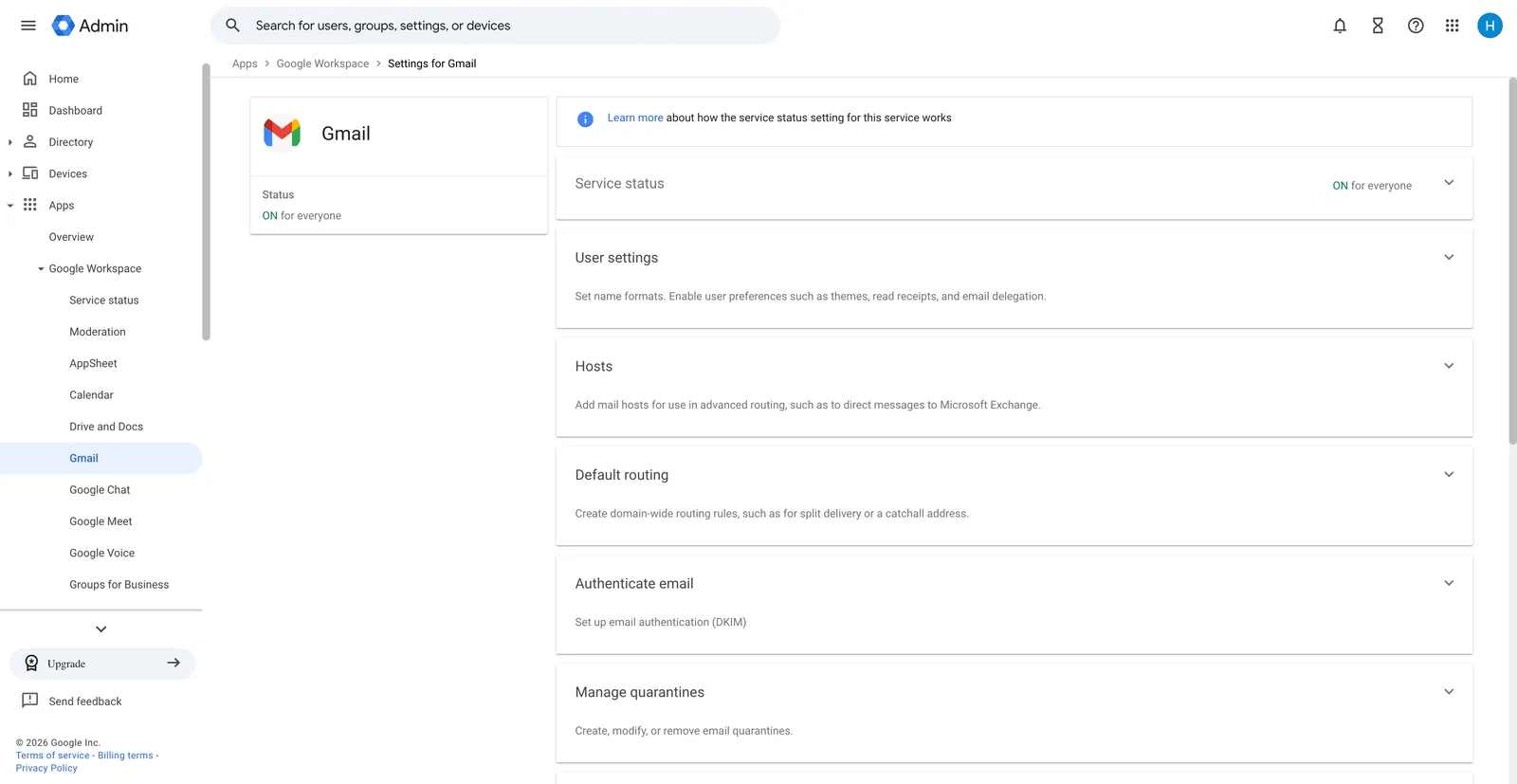The width and height of the screenshot is (1517, 784).
Task: Expand the Hosts section chevron
Action: pos(1449,366)
